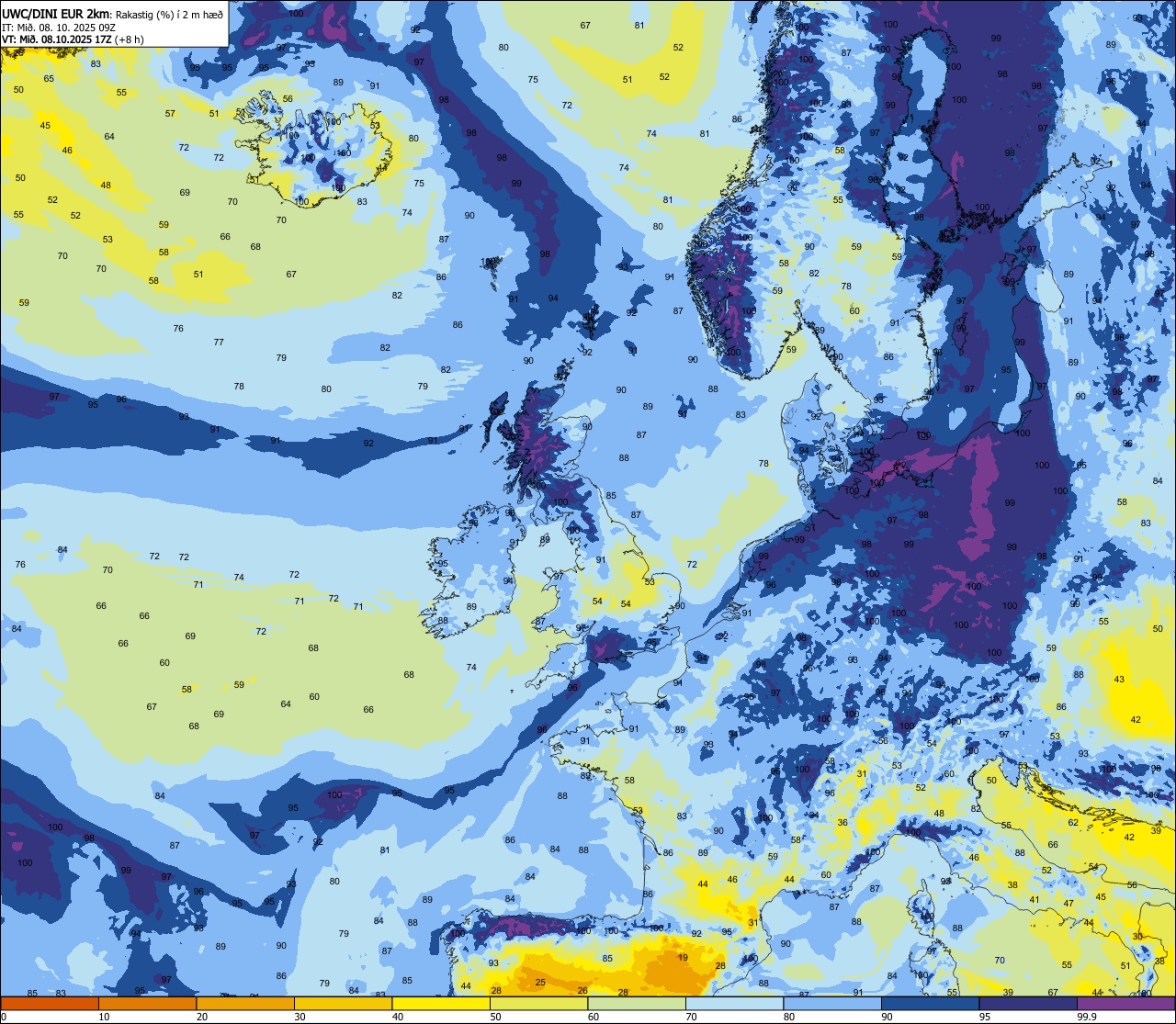Click the purple above-99.9 legend swatch

tap(1125, 1003)
